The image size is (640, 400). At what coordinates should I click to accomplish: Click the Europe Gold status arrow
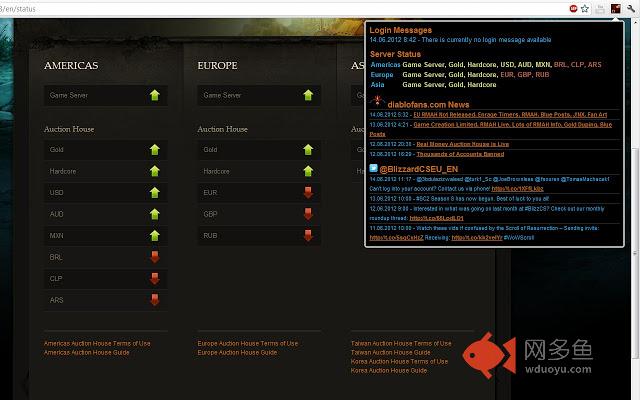point(308,150)
